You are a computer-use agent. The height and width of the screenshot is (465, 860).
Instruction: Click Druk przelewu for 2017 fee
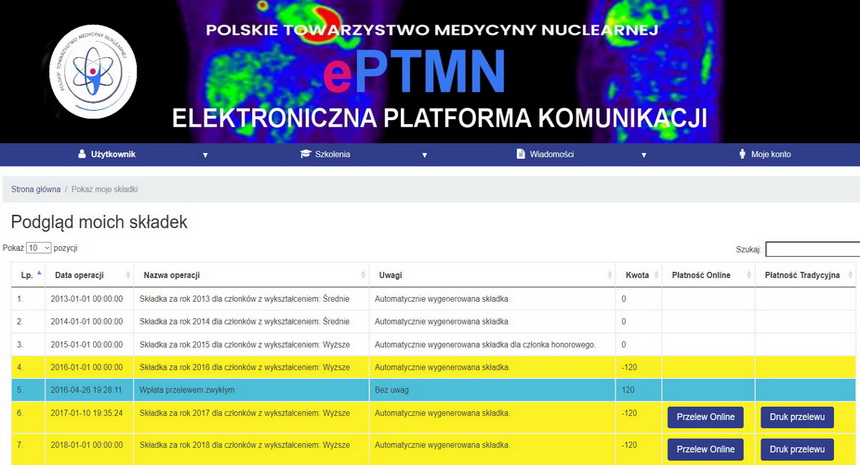pyautogui.click(x=797, y=417)
